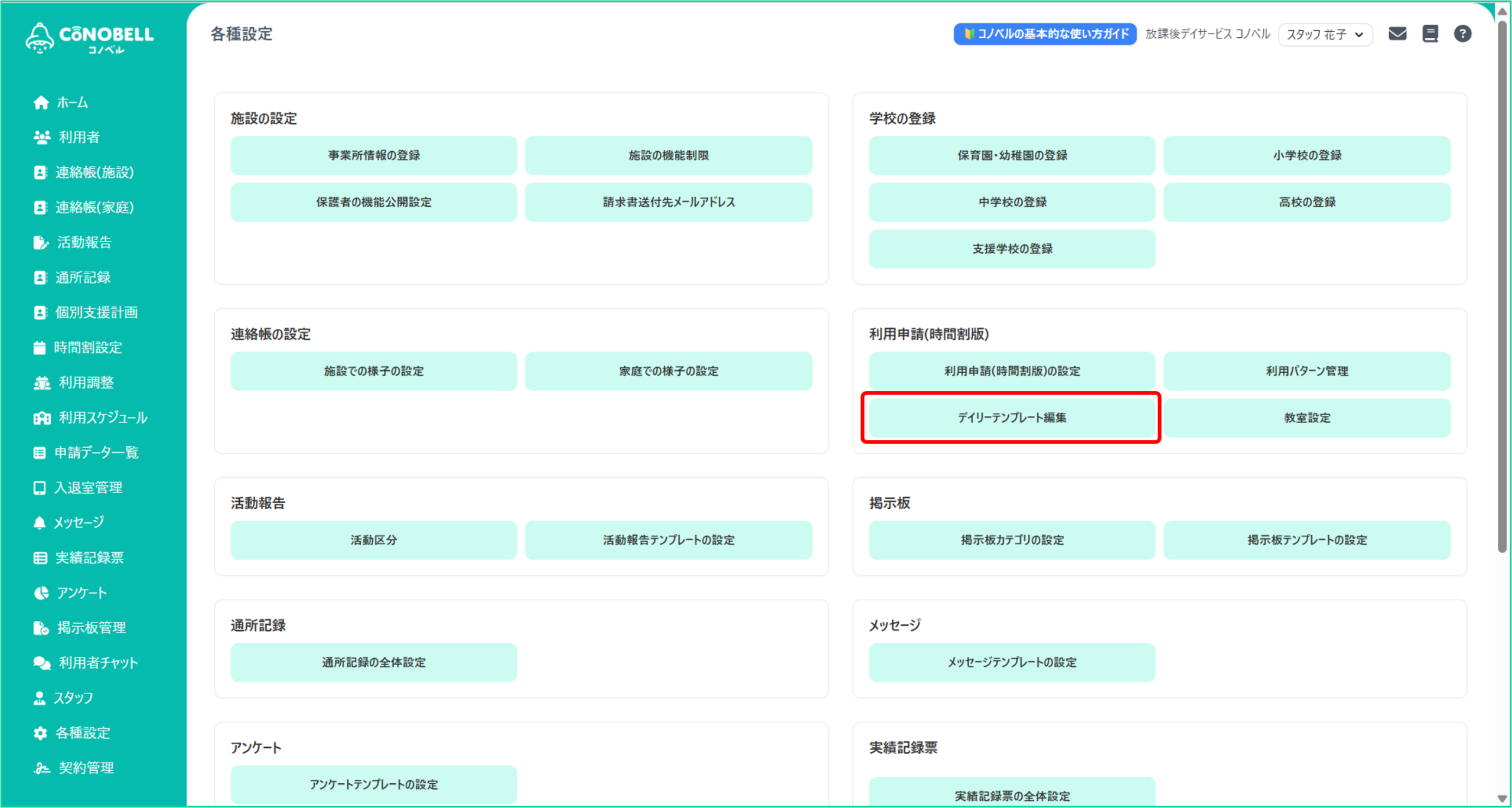Viewport: 1512px width, 808px height.
Task: Open the manual book icon in header
Action: point(1430,34)
